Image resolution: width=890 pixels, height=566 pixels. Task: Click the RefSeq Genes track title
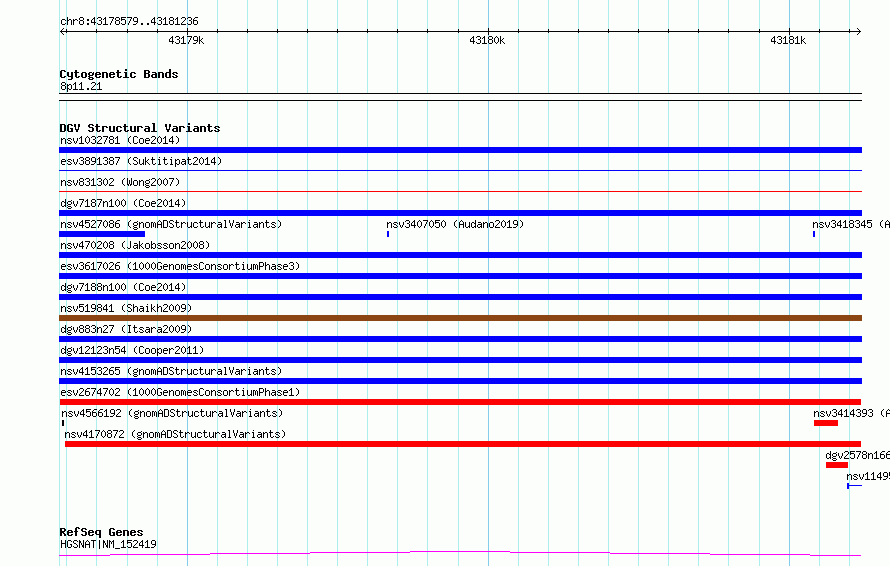102,532
